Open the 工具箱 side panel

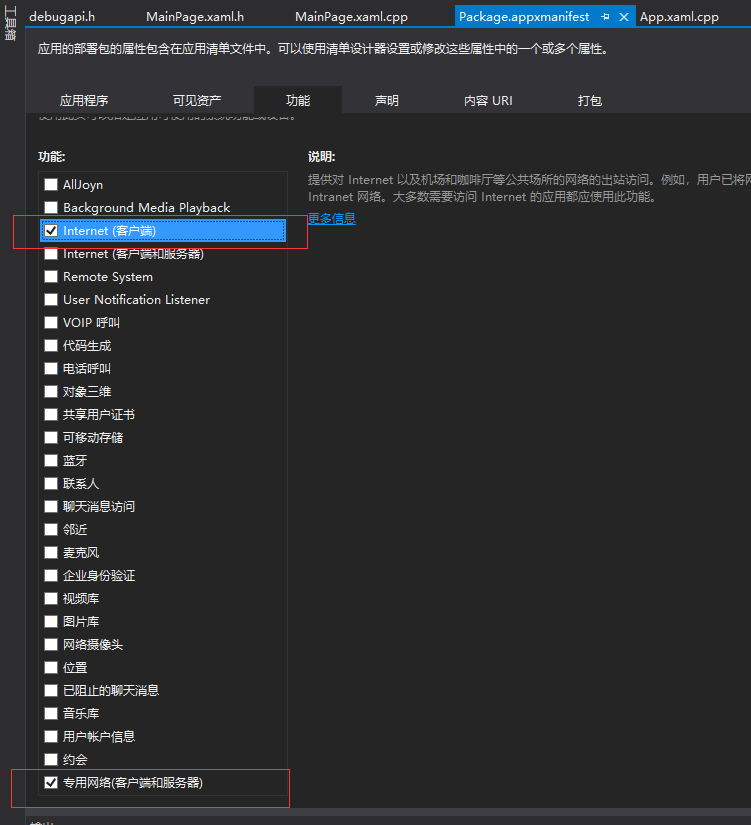[11, 22]
